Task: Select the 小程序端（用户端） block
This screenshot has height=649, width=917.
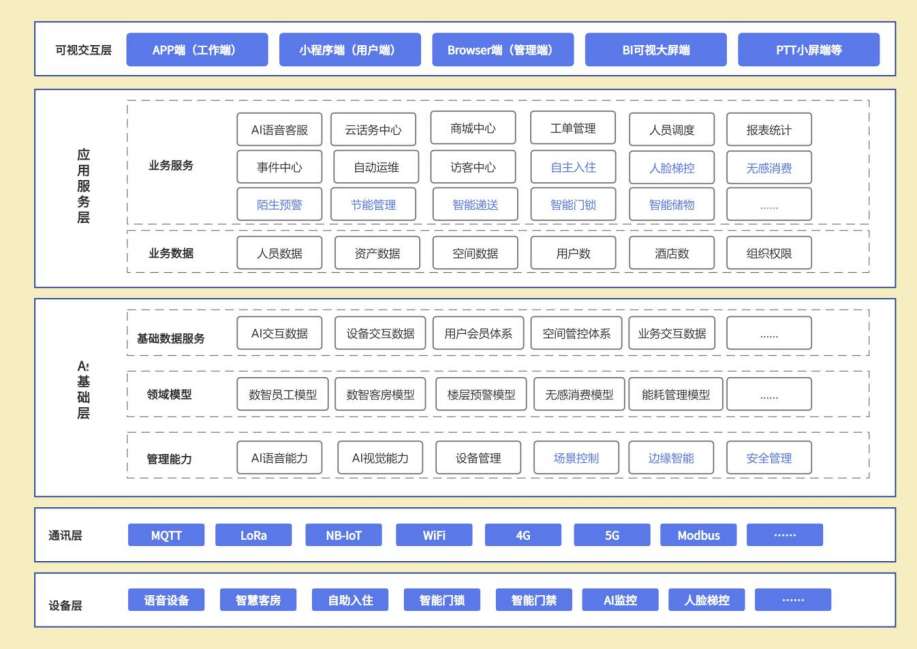Action: [347, 50]
